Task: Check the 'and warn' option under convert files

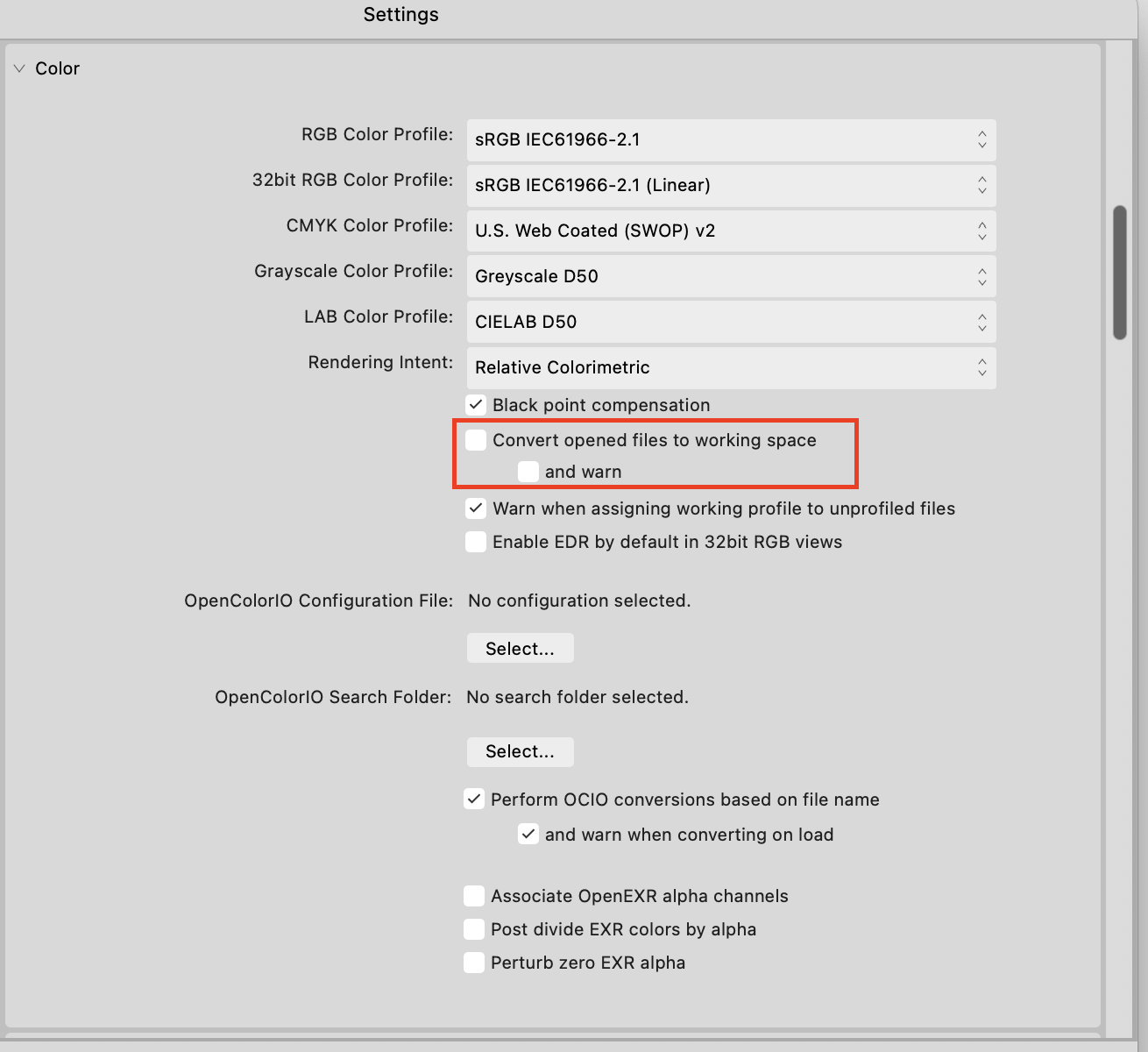Action: [528, 472]
